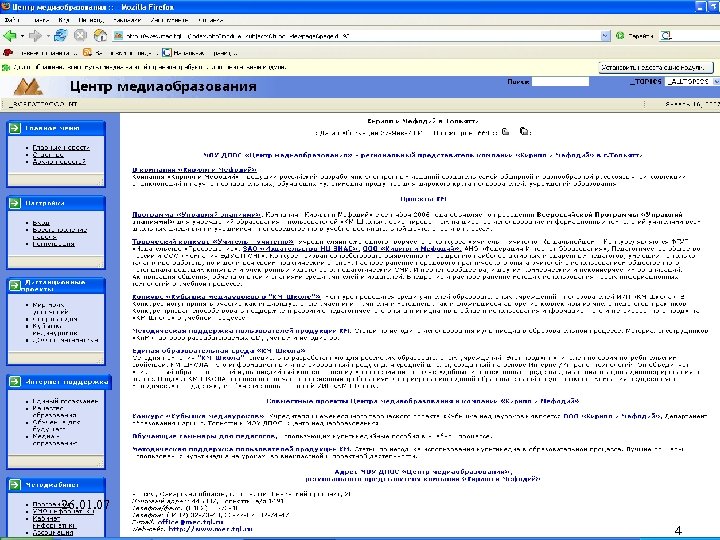Click the send-to-friend icon near article header
Viewport: 720px width, 540px height.
click(524, 132)
